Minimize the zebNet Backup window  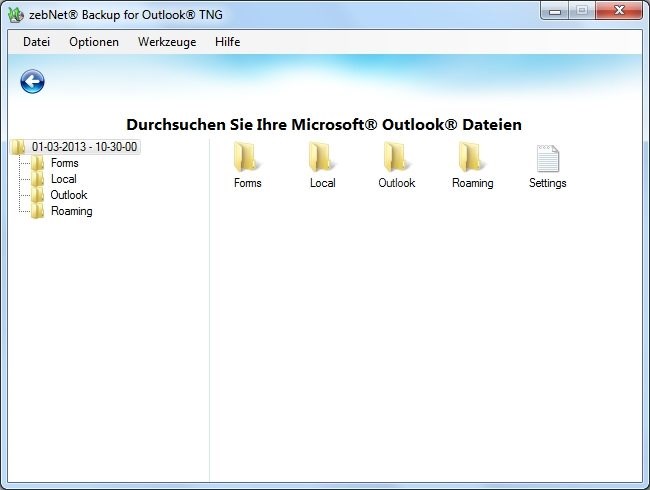[555, 11]
